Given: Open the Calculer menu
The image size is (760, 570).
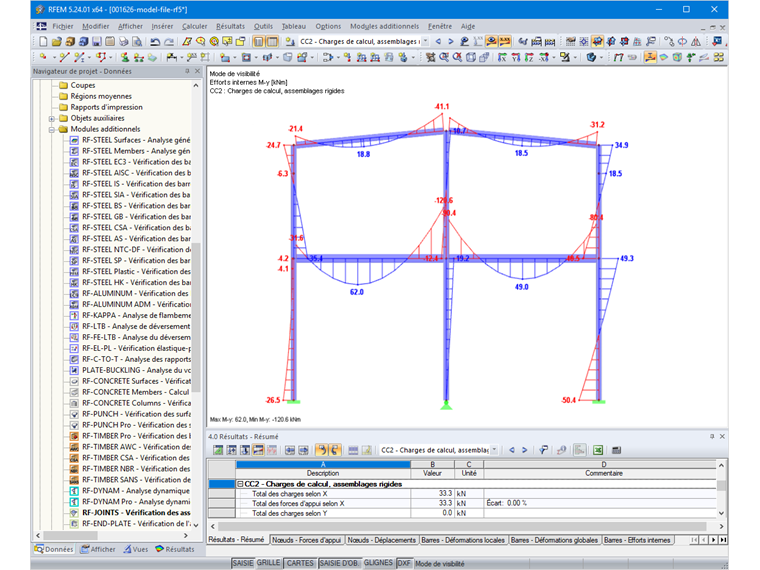Looking at the screenshot, I should point(194,26).
